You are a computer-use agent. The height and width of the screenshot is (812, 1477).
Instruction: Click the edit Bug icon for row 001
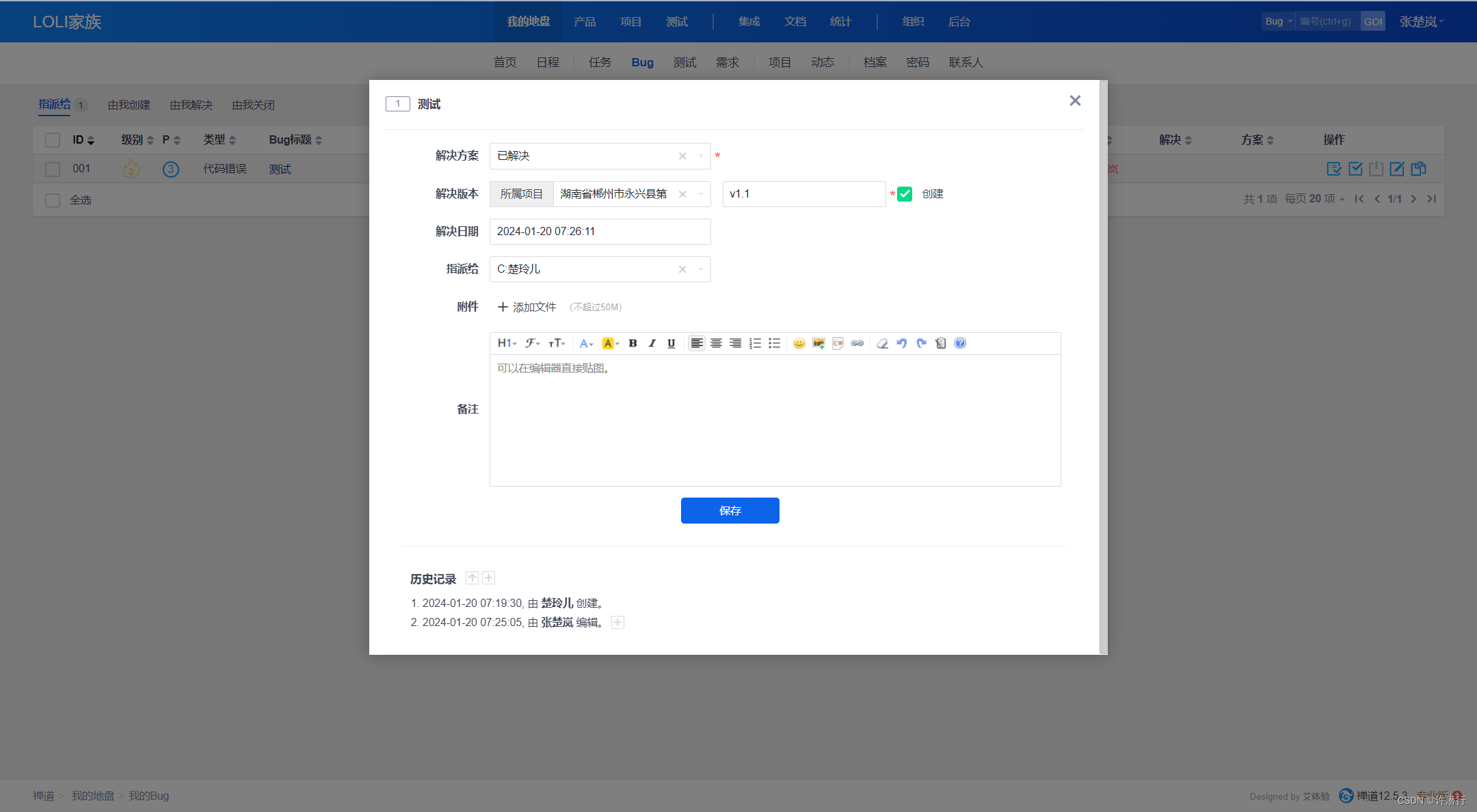click(1397, 169)
